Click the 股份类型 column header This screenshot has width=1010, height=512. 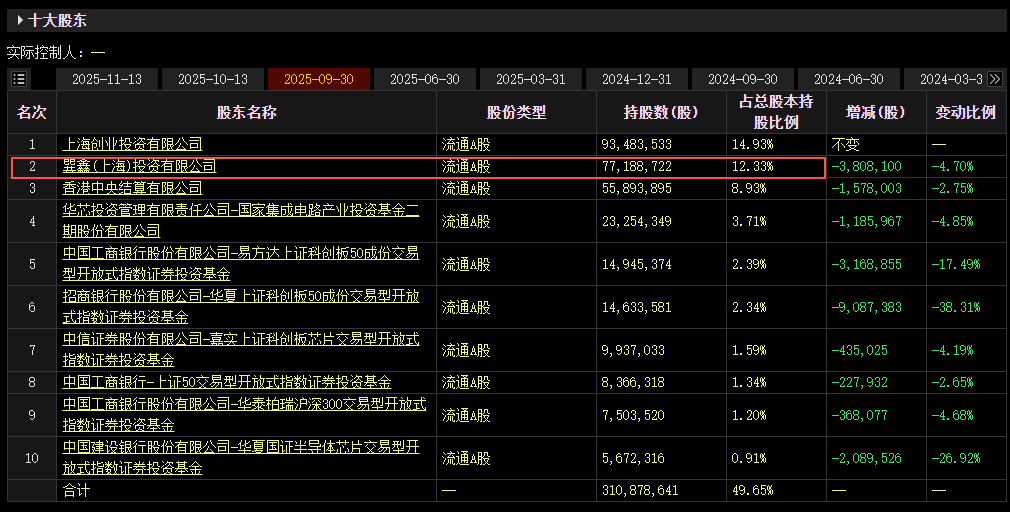click(x=517, y=112)
